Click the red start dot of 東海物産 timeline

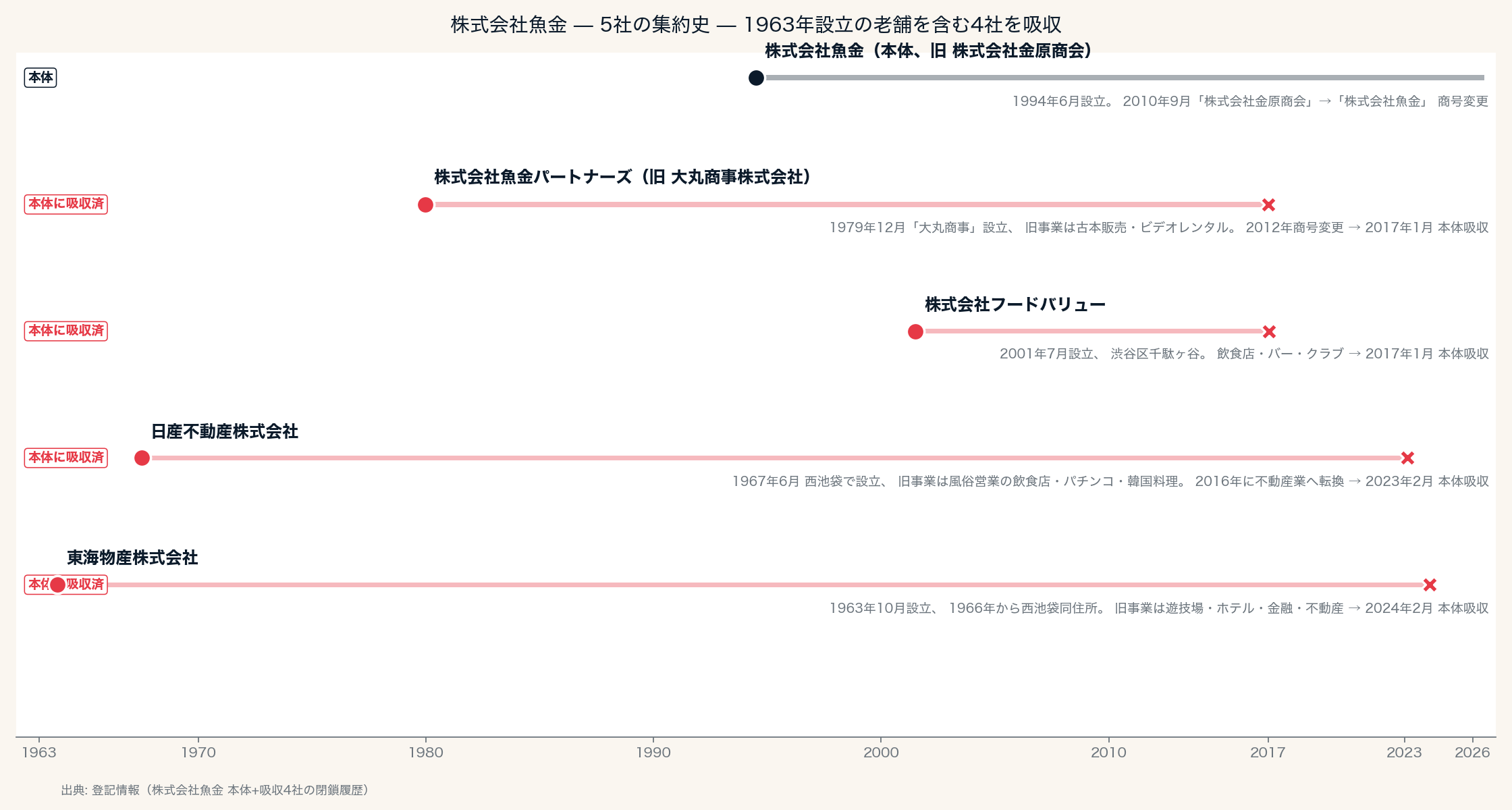(58, 585)
